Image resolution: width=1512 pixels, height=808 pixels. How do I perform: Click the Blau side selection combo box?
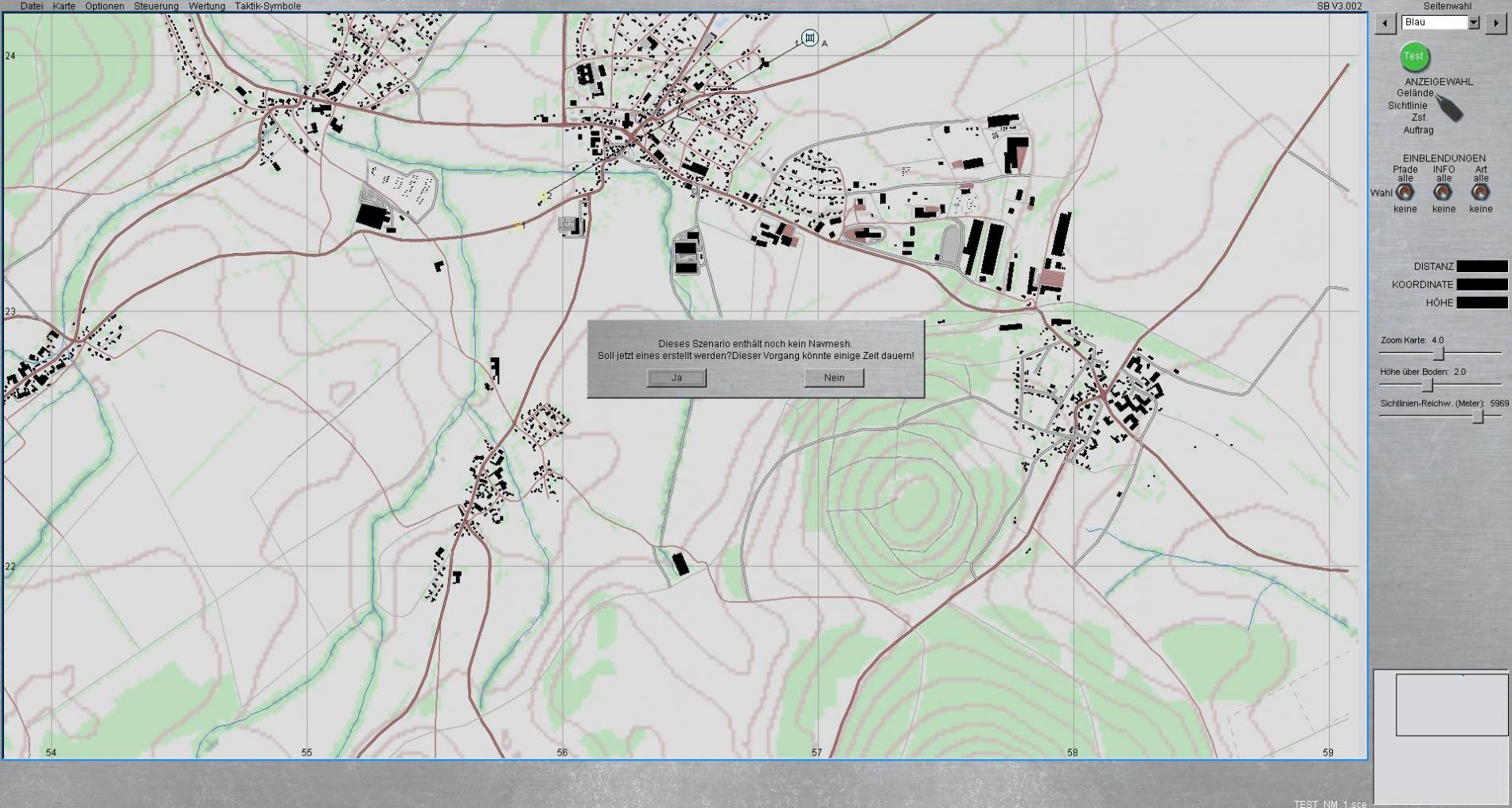click(1434, 23)
